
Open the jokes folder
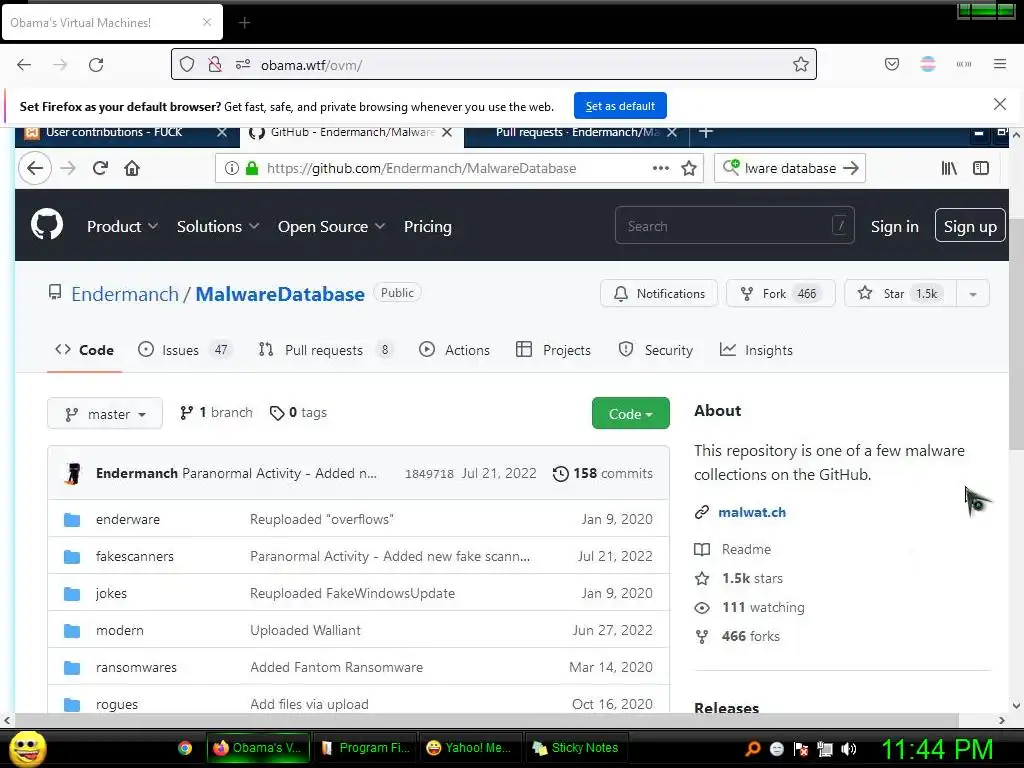click(x=111, y=594)
